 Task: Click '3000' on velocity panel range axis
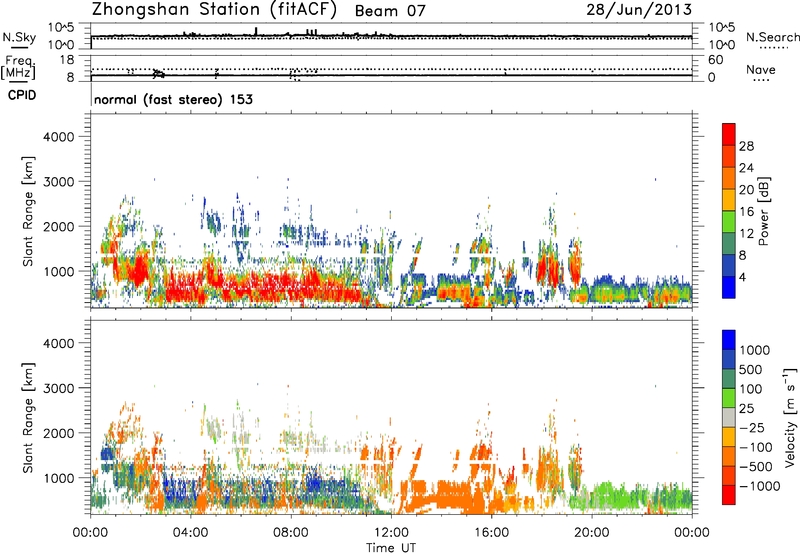[x=59, y=388]
